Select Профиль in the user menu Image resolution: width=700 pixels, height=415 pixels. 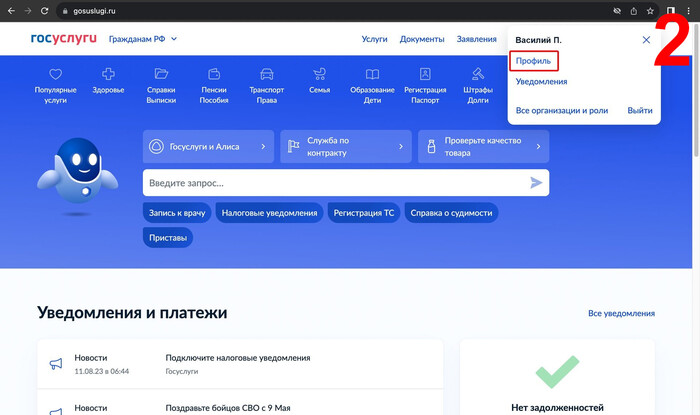(x=532, y=61)
